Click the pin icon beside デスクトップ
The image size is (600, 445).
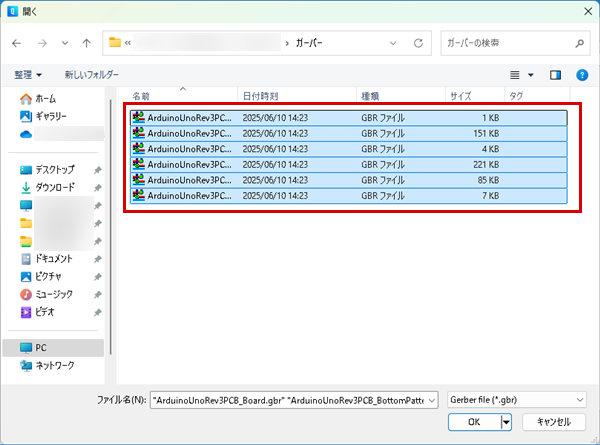click(x=98, y=170)
